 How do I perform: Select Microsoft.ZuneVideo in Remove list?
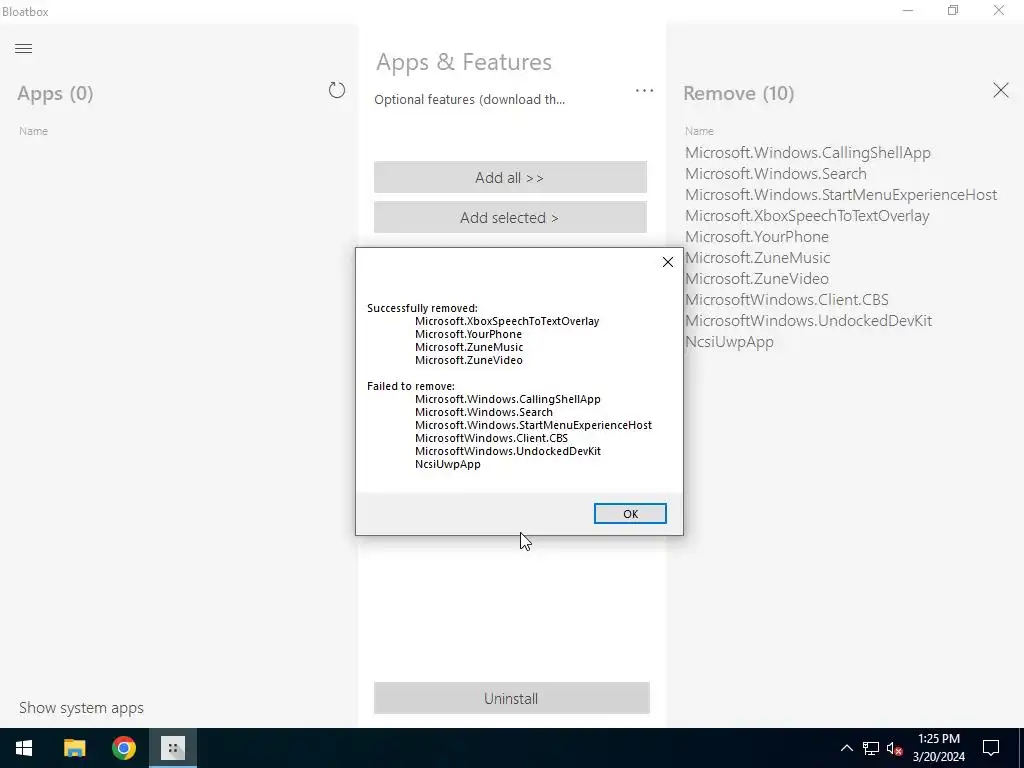757,278
